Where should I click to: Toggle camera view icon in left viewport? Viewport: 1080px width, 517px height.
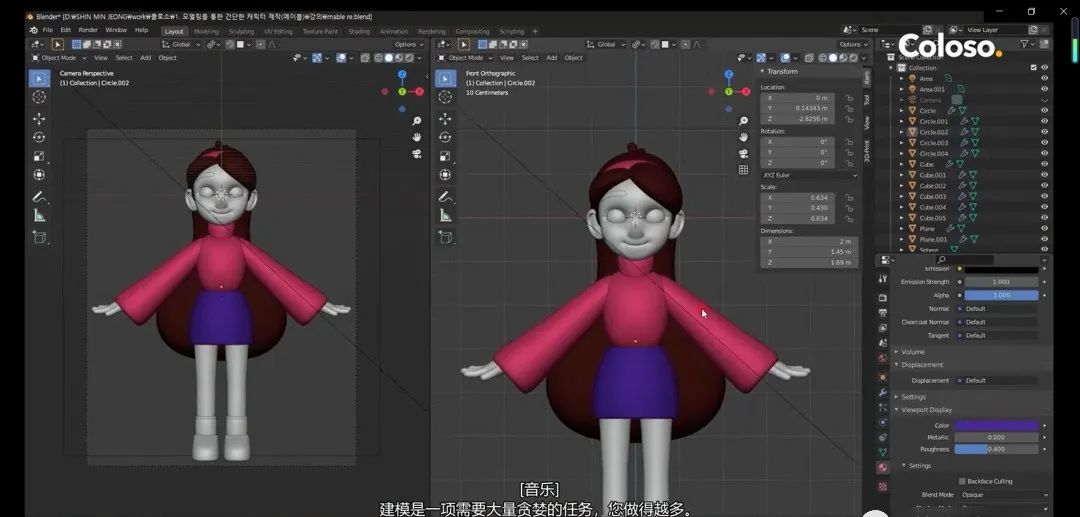pos(417,154)
